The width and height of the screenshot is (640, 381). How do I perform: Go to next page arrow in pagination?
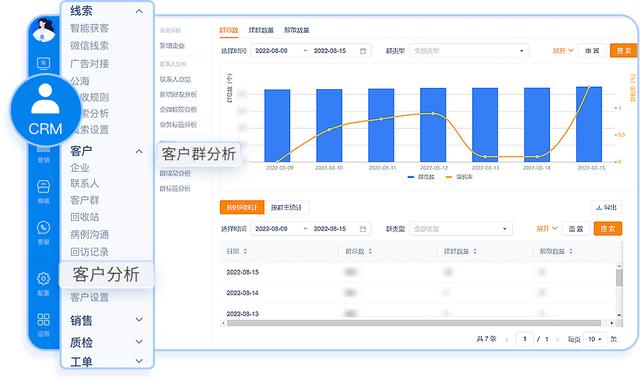pos(557,339)
